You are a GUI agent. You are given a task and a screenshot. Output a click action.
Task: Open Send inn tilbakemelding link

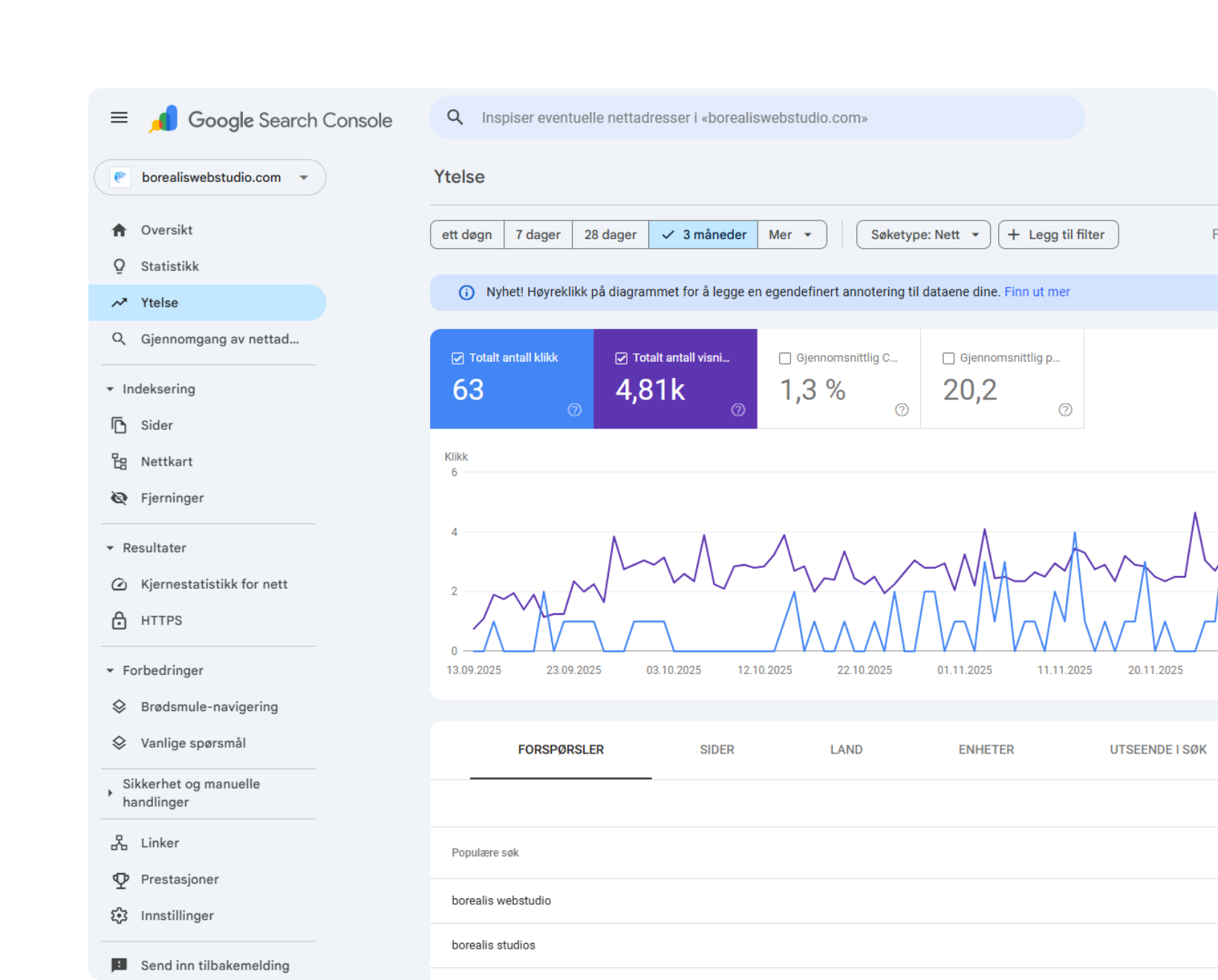[x=207, y=965]
